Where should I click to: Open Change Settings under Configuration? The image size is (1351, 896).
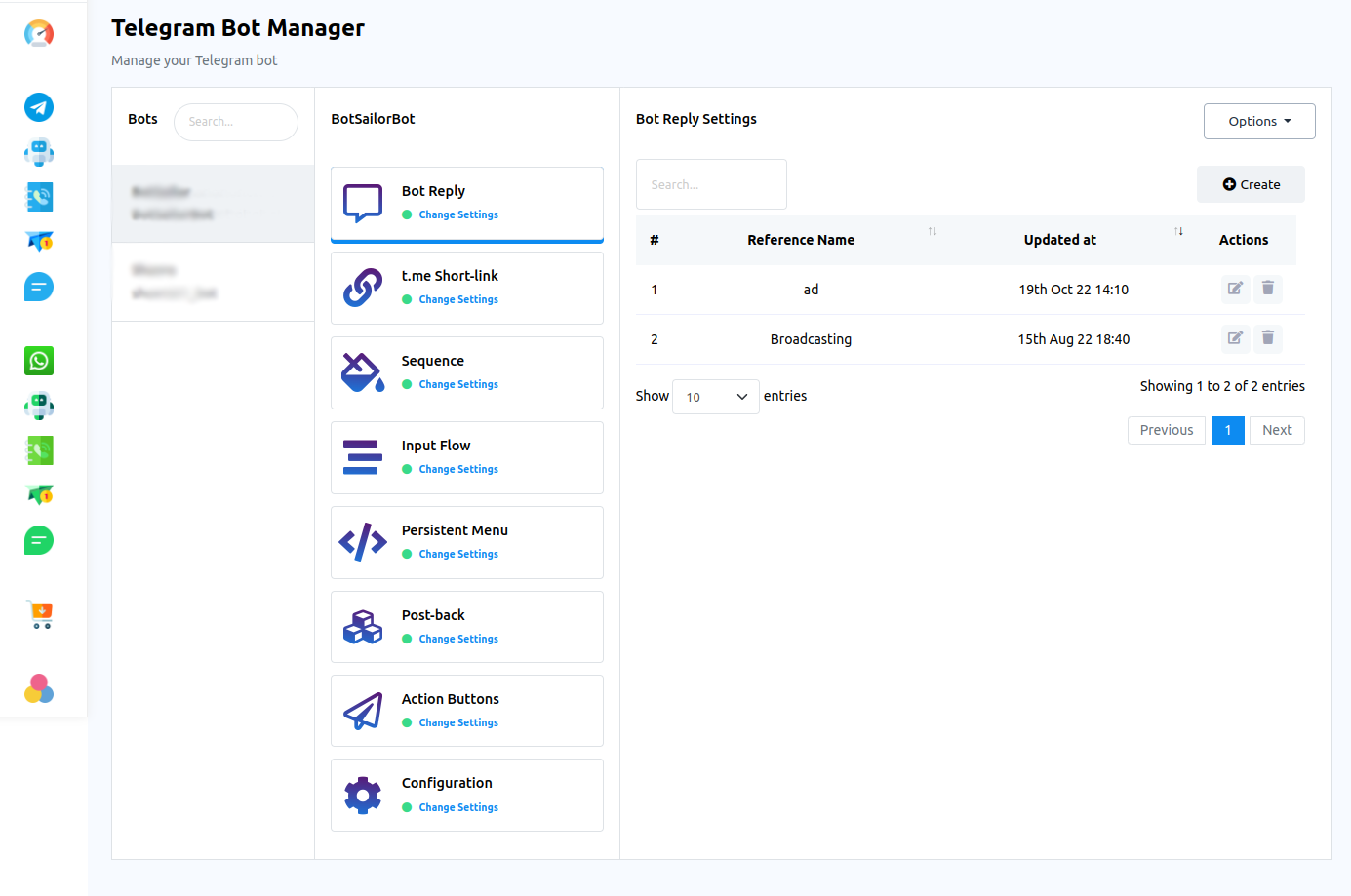[x=458, y=807]
